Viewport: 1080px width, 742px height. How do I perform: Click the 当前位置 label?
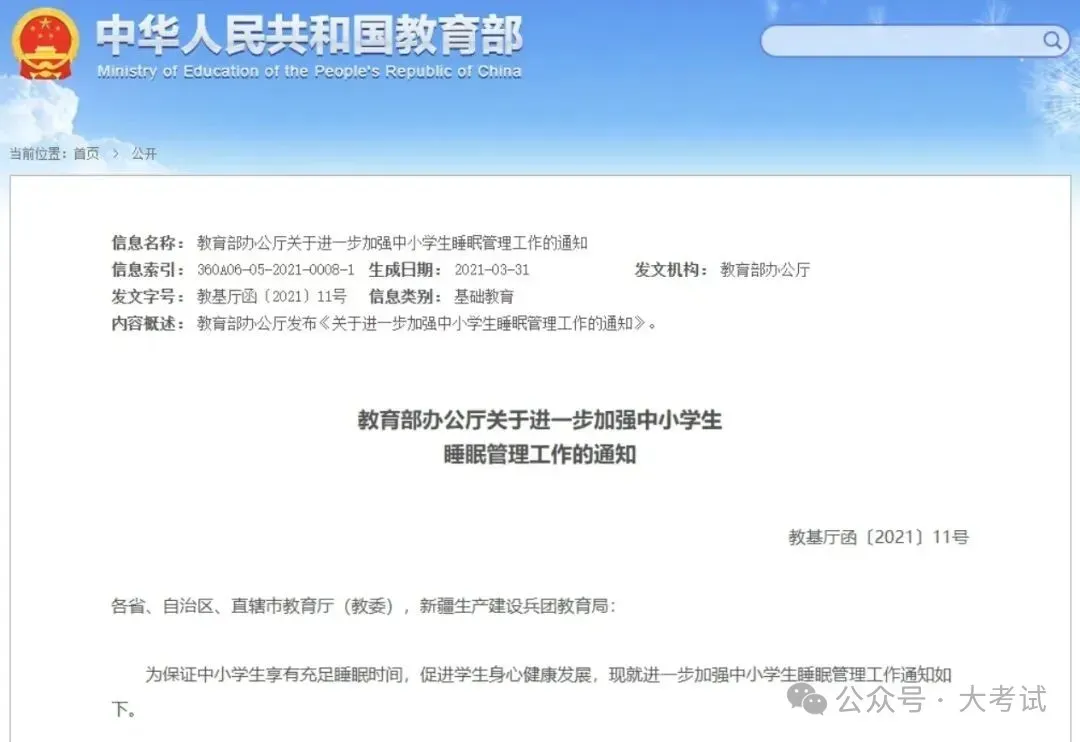point(38,153)
